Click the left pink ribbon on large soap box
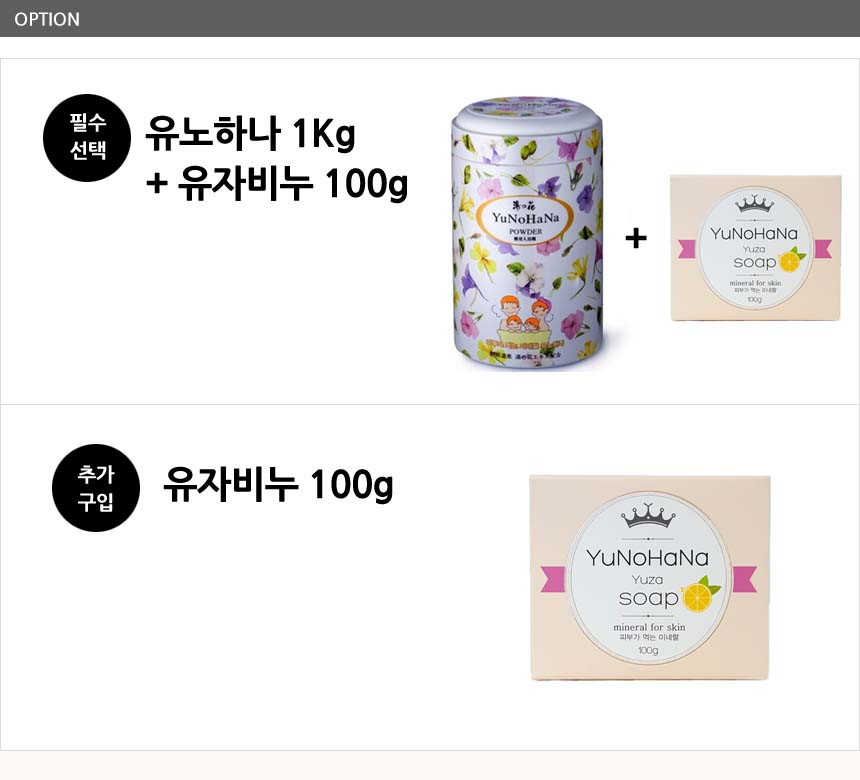This screenshot has height=780, width=860. click(553, 579)
